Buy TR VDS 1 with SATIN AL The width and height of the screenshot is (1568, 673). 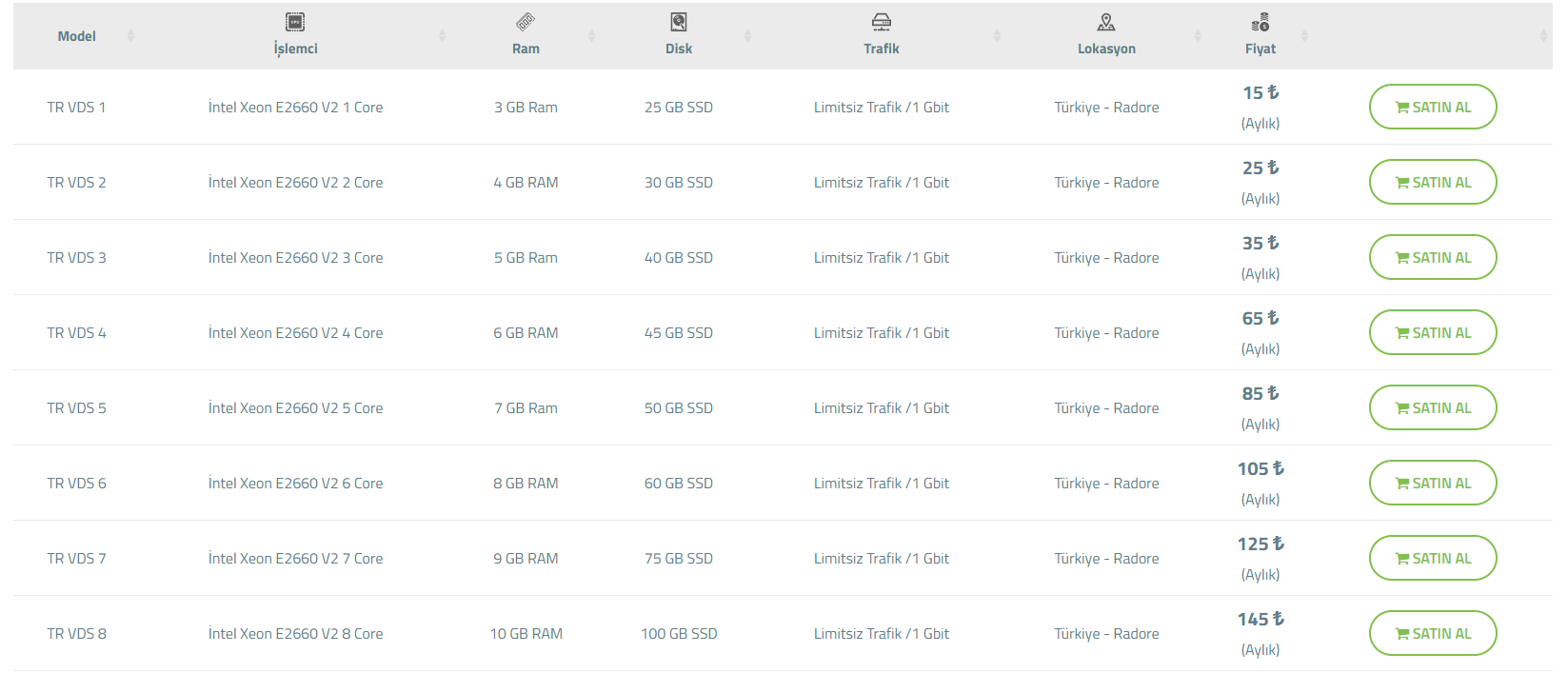click(1433, 107)
